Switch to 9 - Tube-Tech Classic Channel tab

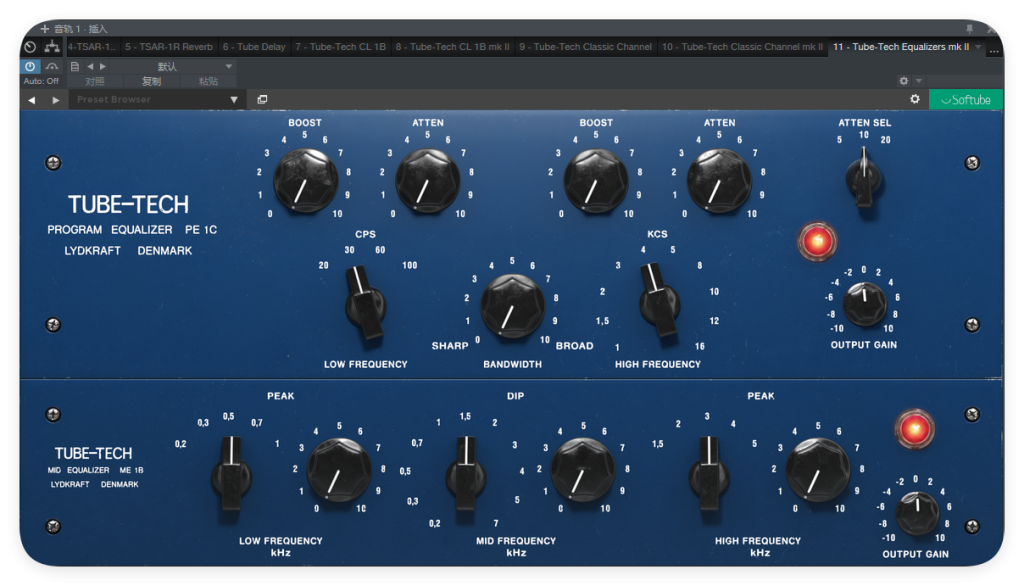(585, 47)
